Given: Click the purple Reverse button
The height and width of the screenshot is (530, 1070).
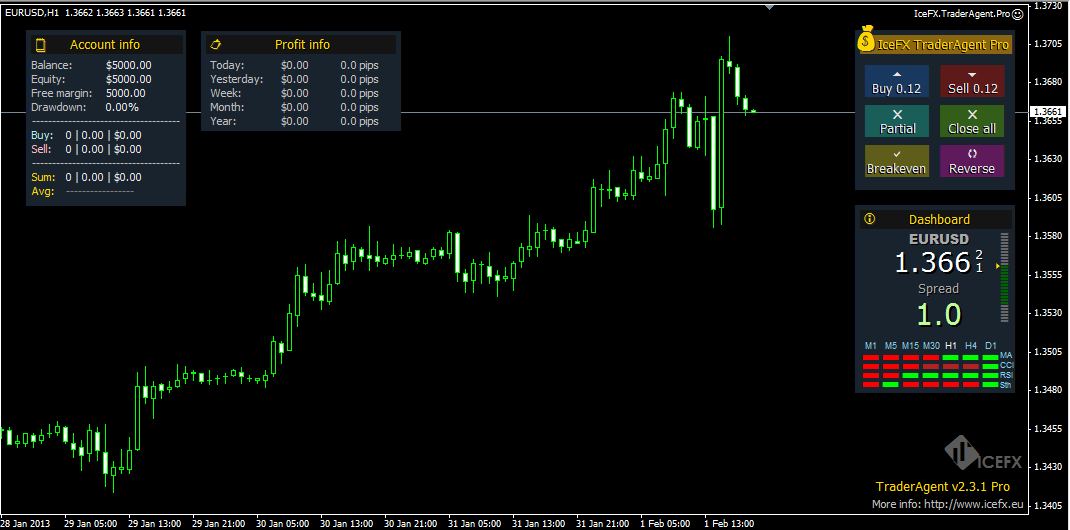Looking at the screenshot, I should 972,161.
